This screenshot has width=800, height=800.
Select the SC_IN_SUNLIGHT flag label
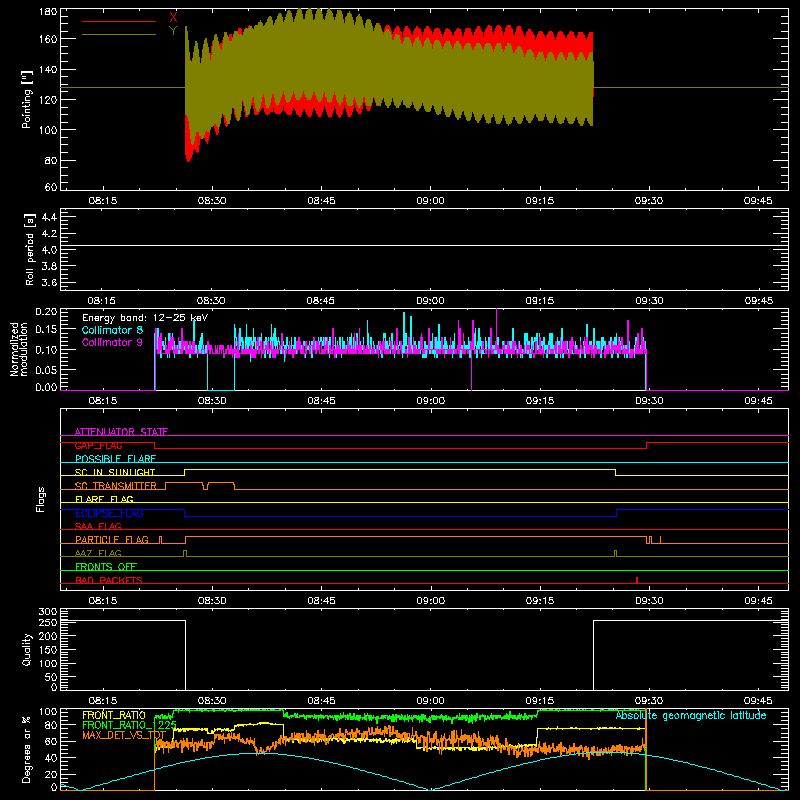pyautogui.click(x=115, y=472)
